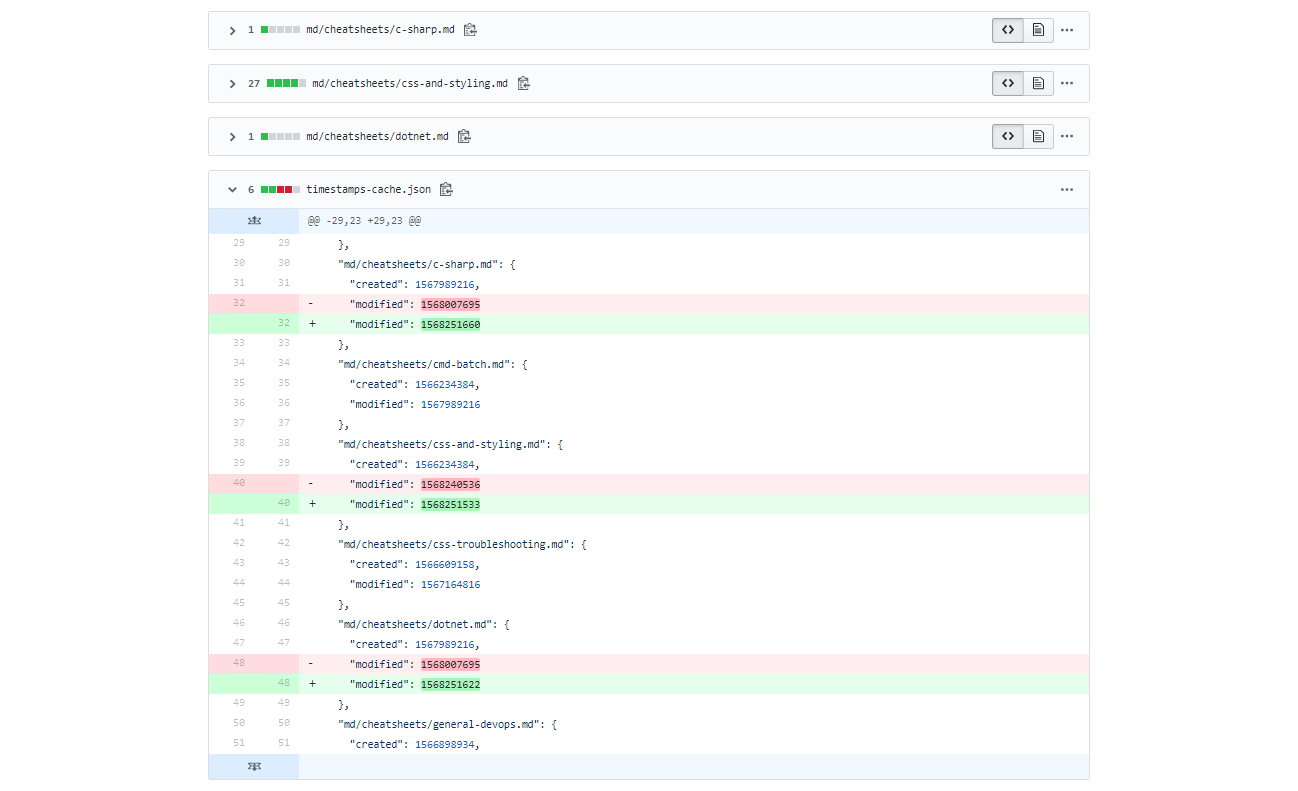This screenshot has height=791, width=1298.
Task: Copy path of dotnet.md file
Action: (x=464, y=136)
